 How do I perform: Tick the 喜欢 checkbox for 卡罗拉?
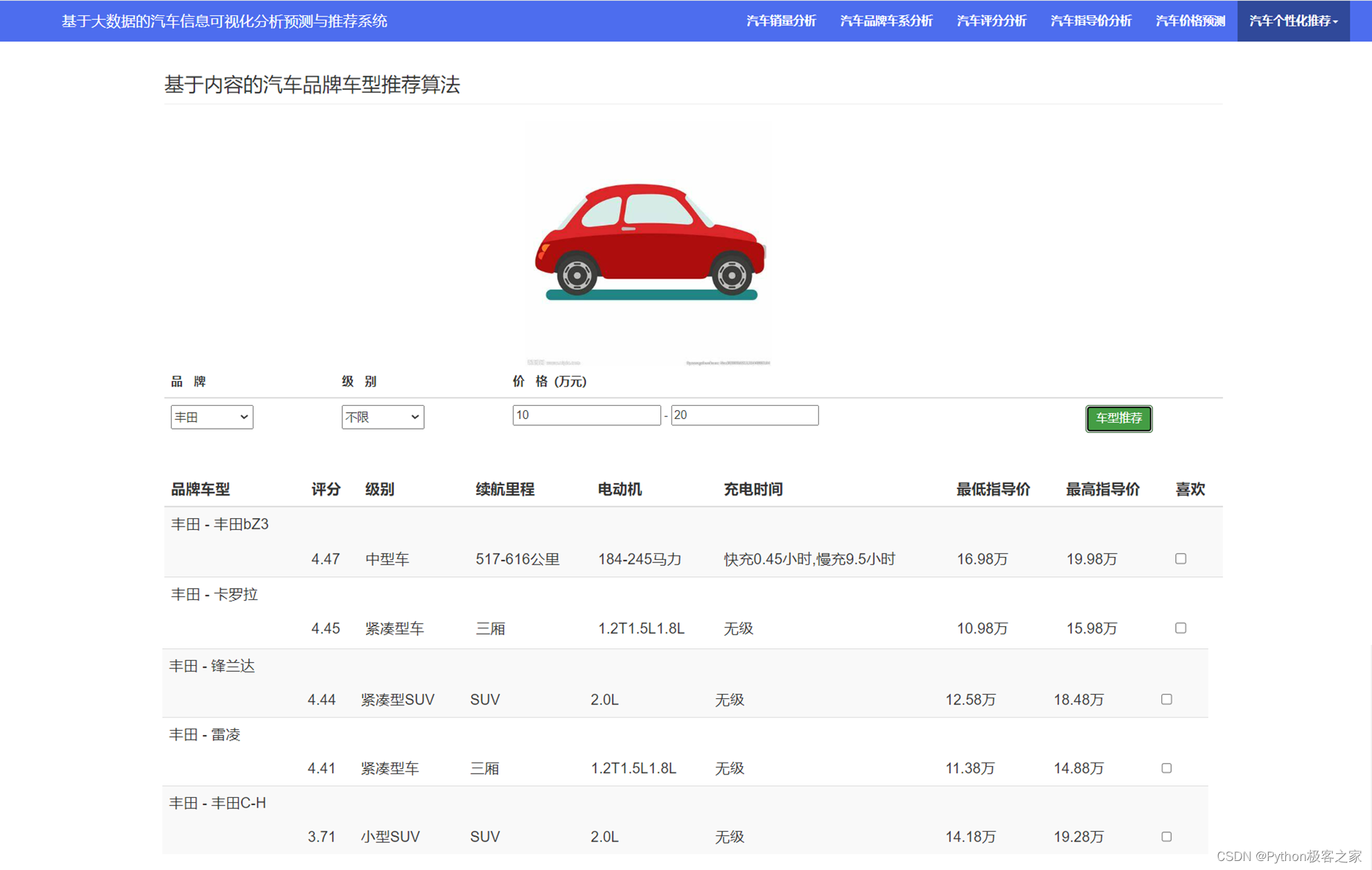pyautogui.click(x=1181, y=628)
